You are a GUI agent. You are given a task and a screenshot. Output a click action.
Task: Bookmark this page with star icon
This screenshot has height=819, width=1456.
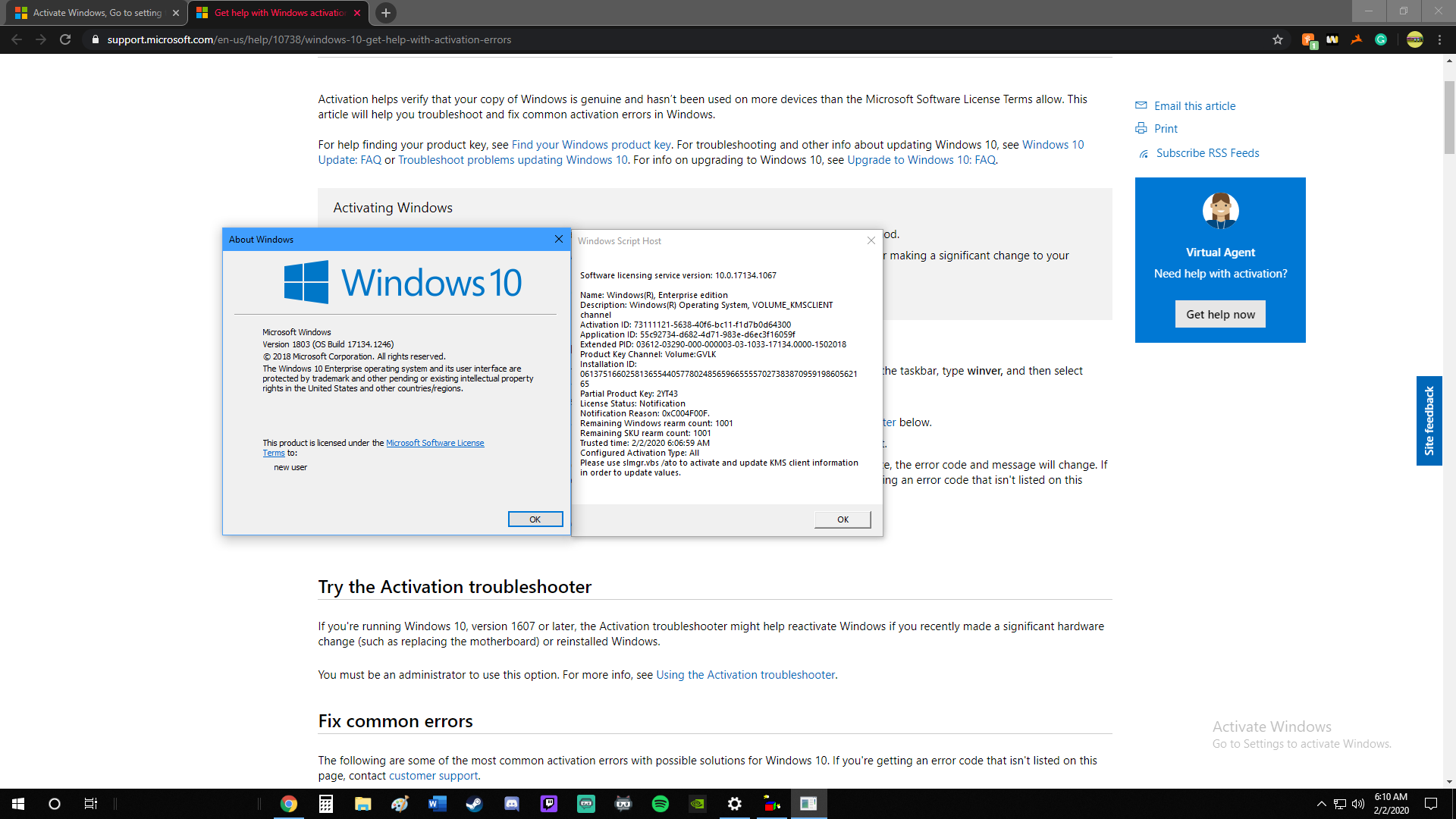(1278, 39)
